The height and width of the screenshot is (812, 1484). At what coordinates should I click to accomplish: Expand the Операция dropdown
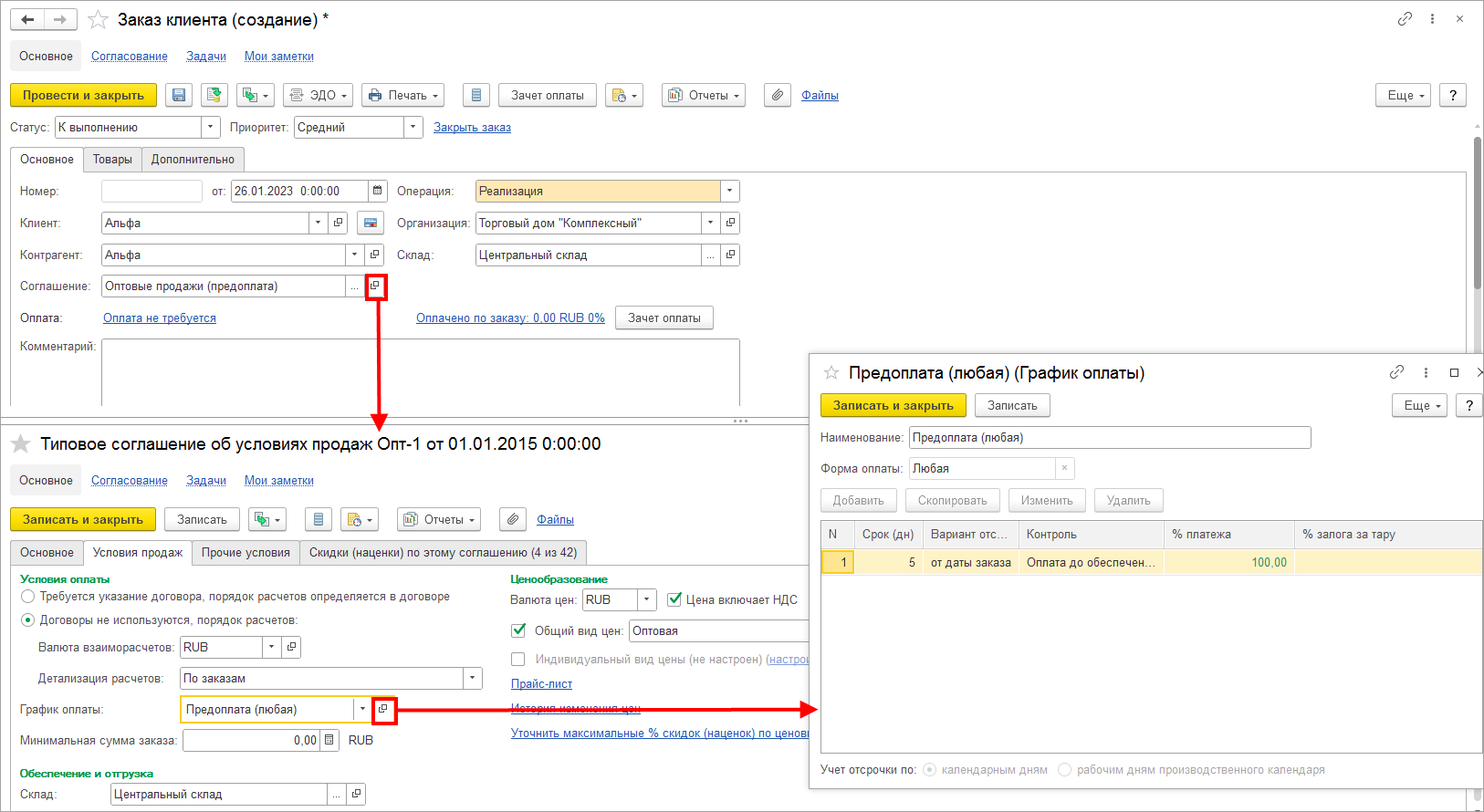[729, 191]
